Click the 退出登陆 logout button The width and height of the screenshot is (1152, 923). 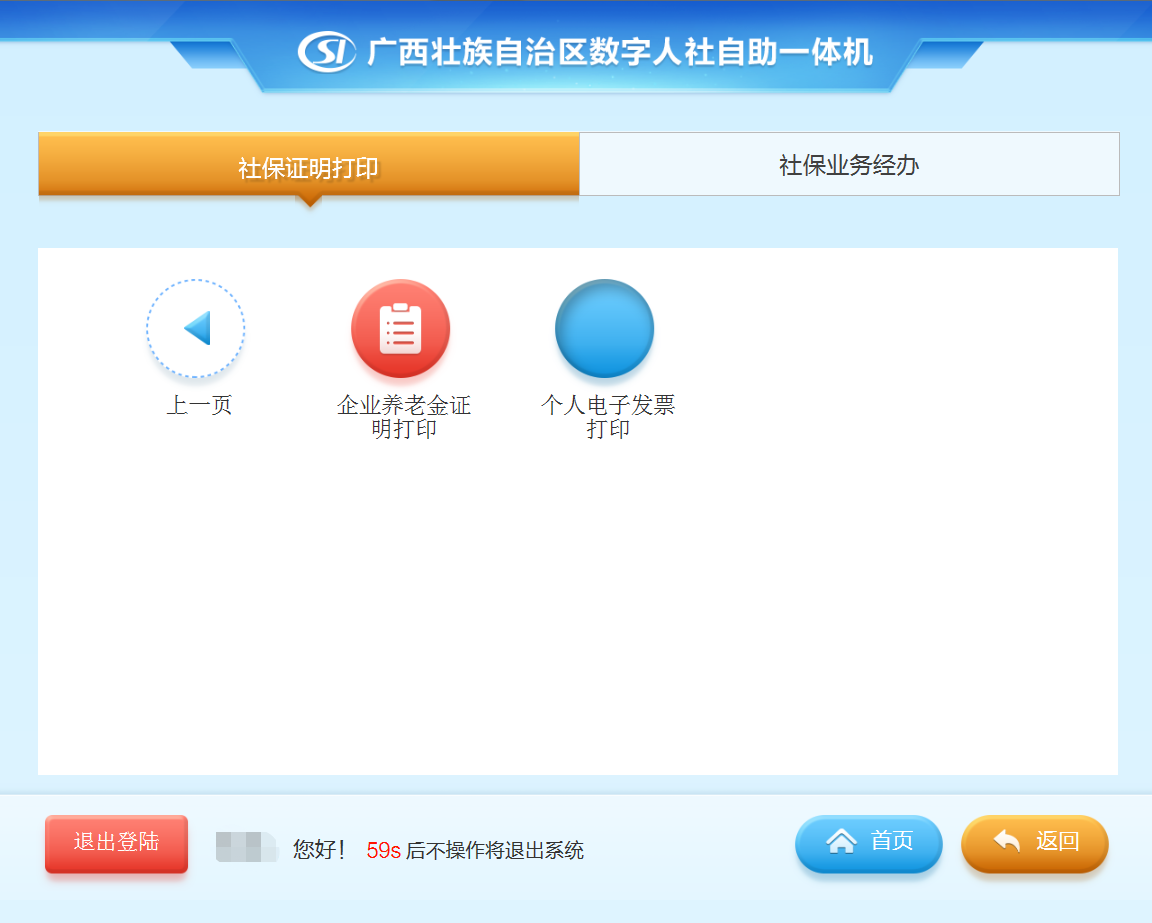pyautogui.click(x=116, y=844)
